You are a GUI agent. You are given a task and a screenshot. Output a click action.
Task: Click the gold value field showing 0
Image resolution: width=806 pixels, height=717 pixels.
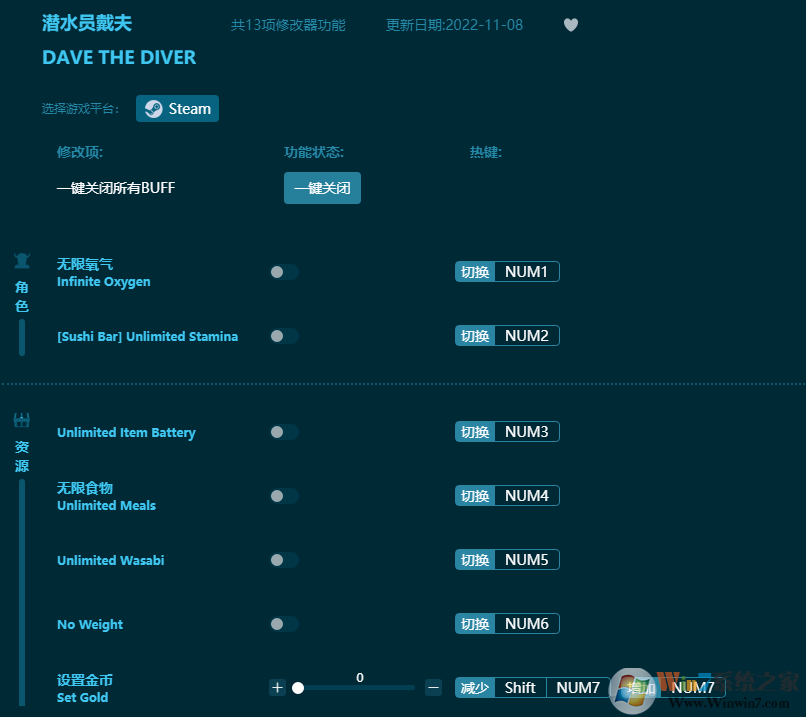click(359, 677)
